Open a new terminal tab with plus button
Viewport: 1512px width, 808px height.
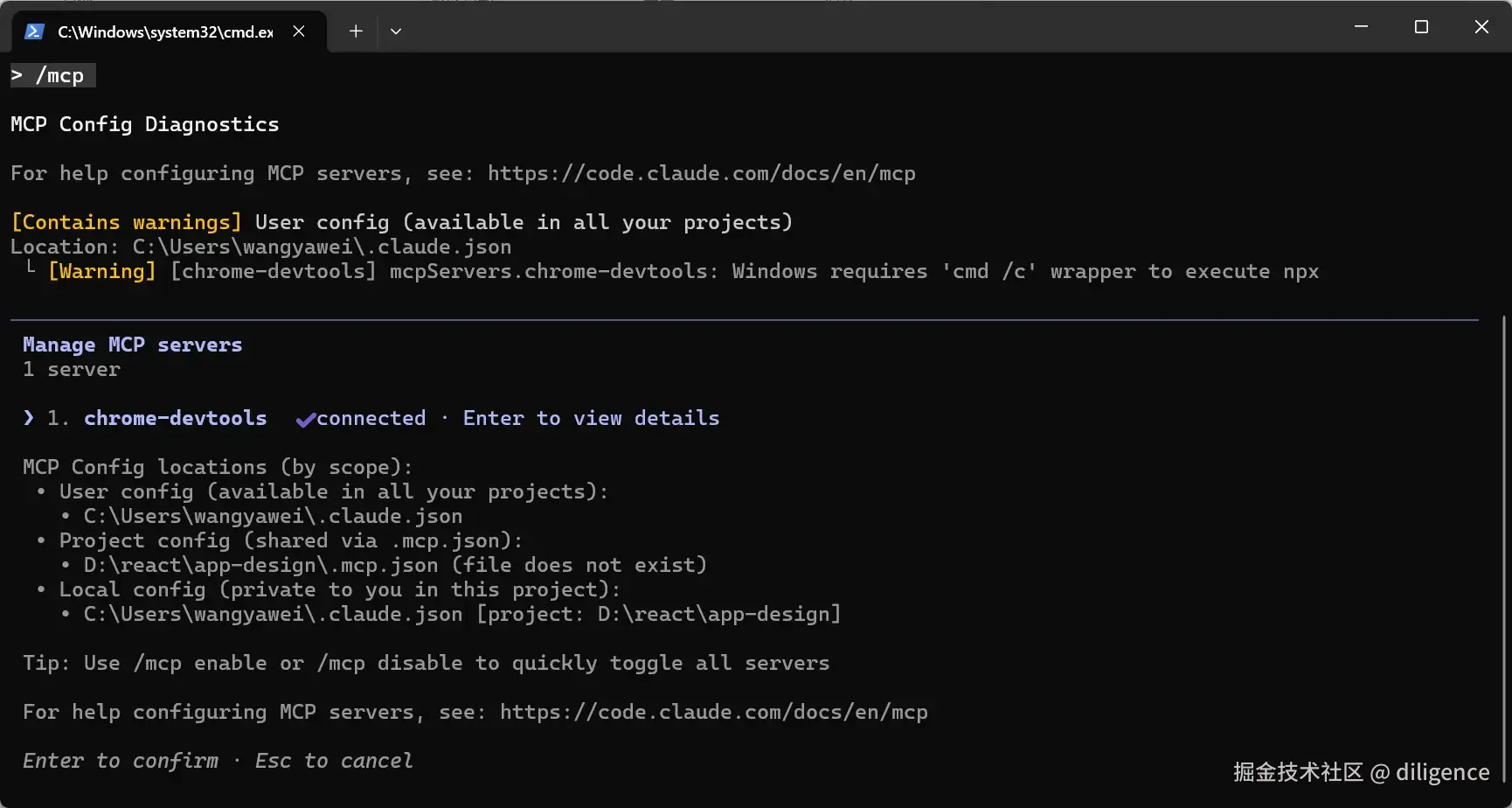click(356, 31)
